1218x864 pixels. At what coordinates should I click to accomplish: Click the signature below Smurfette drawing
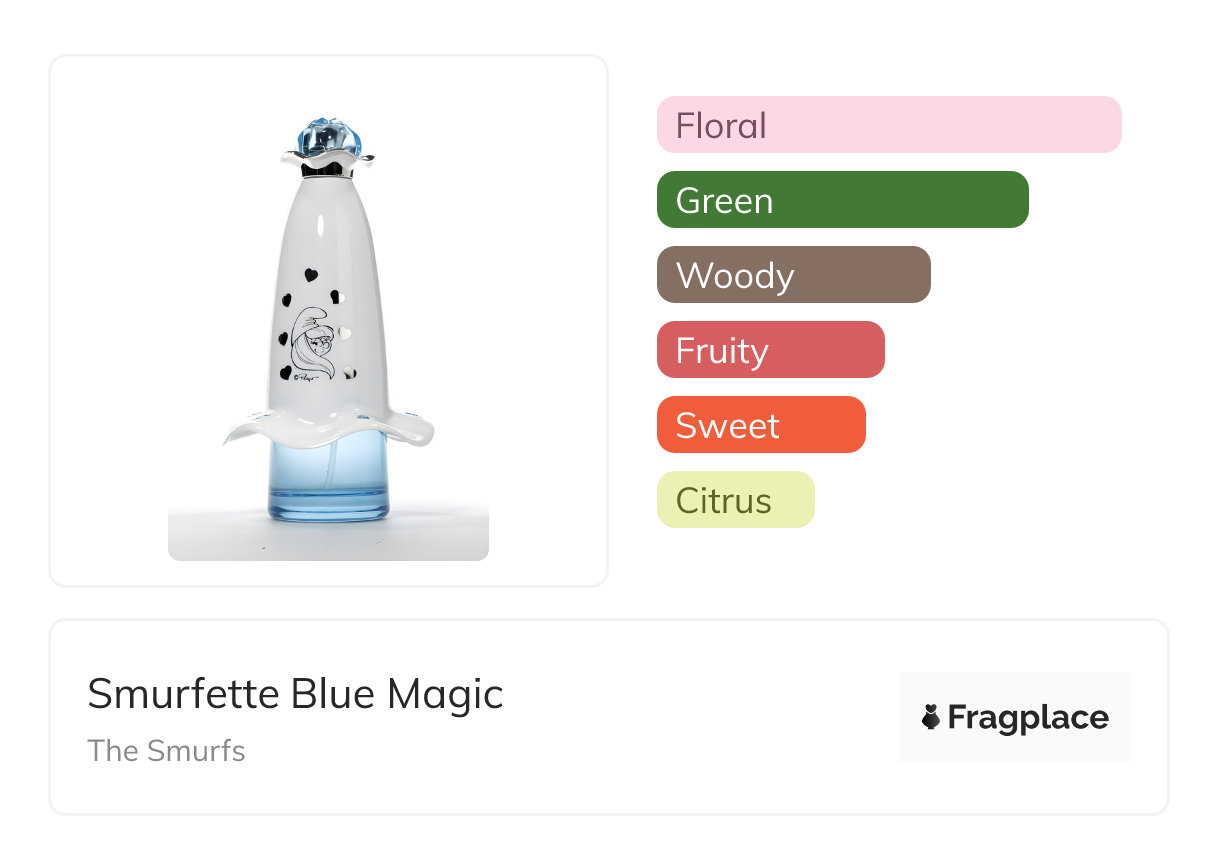[308, 378]
